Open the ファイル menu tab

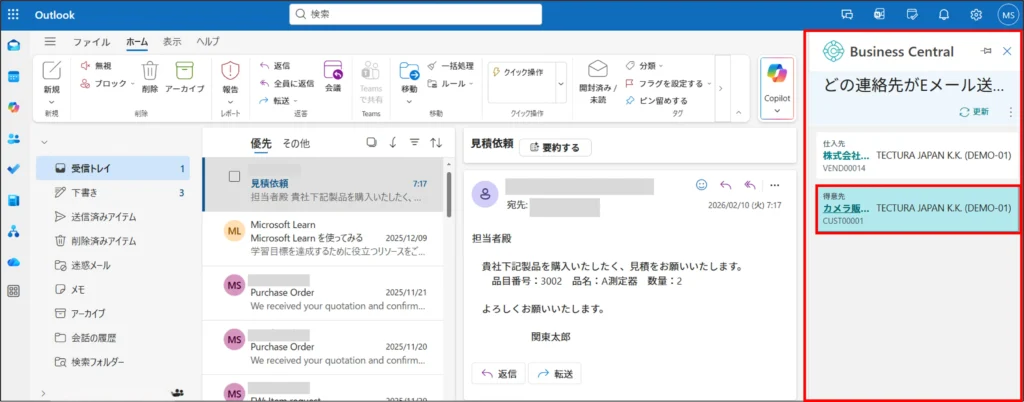pyautogui.click(x=92, y=42)
